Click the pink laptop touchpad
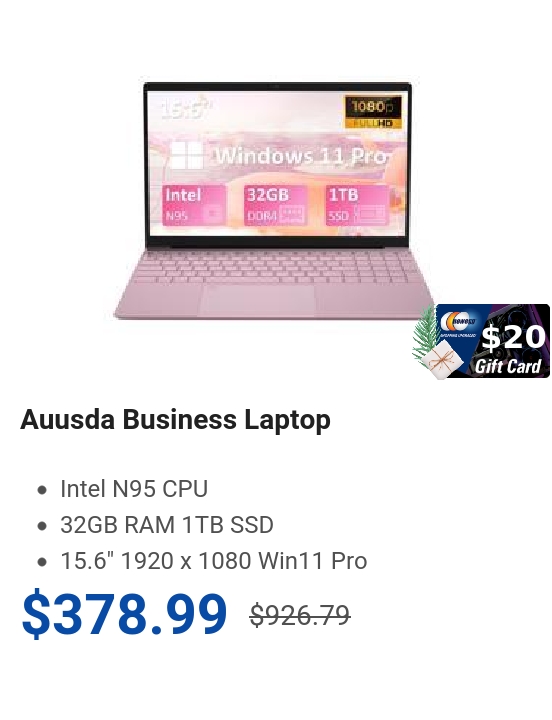The image size is (552, 720). [259, 300]
